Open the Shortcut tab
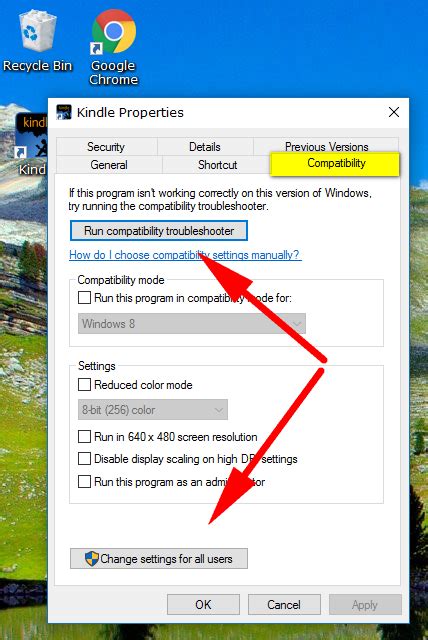This screenshot has height=640, width=428. tap(217, 164)
